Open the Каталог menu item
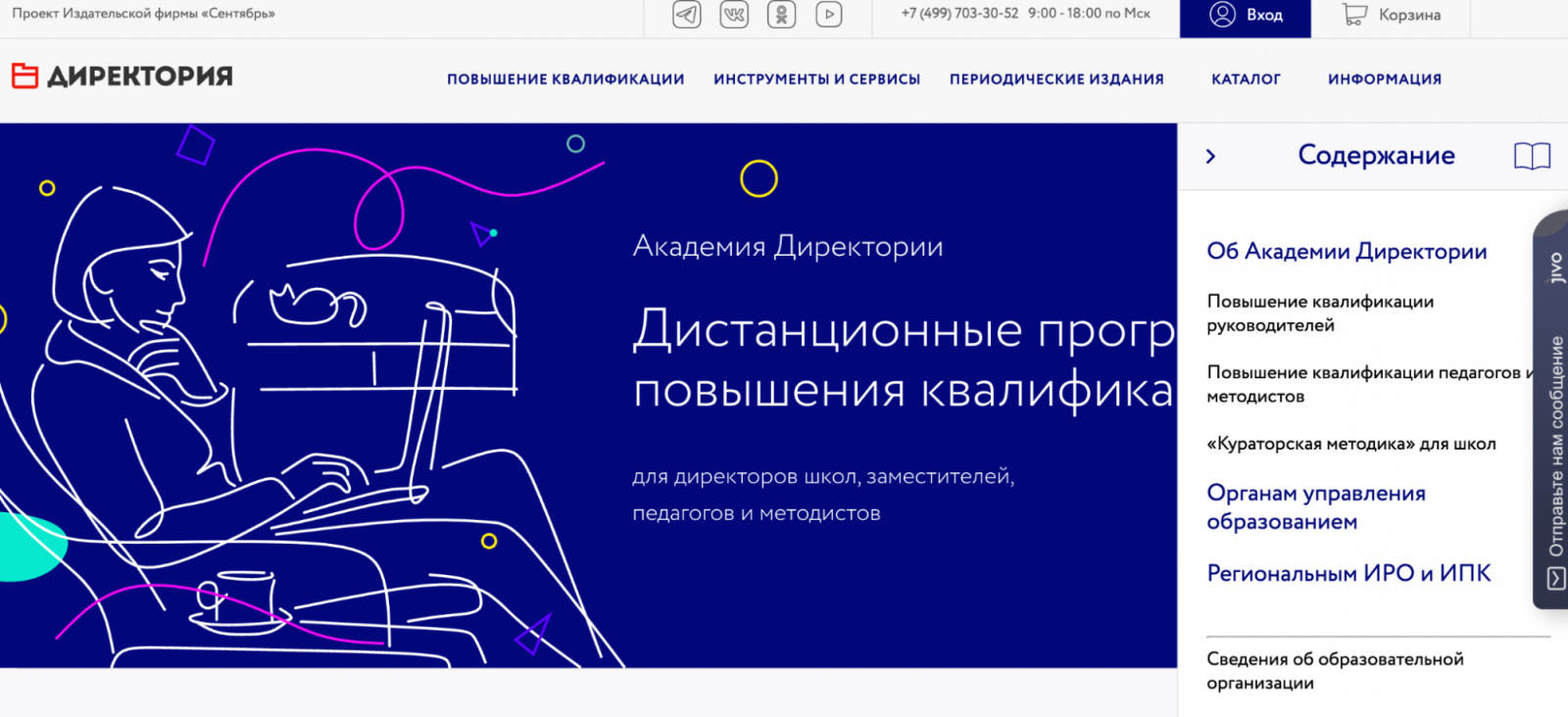The width and height of the screenshot is (1568, 717). (x=1246, y=79)
